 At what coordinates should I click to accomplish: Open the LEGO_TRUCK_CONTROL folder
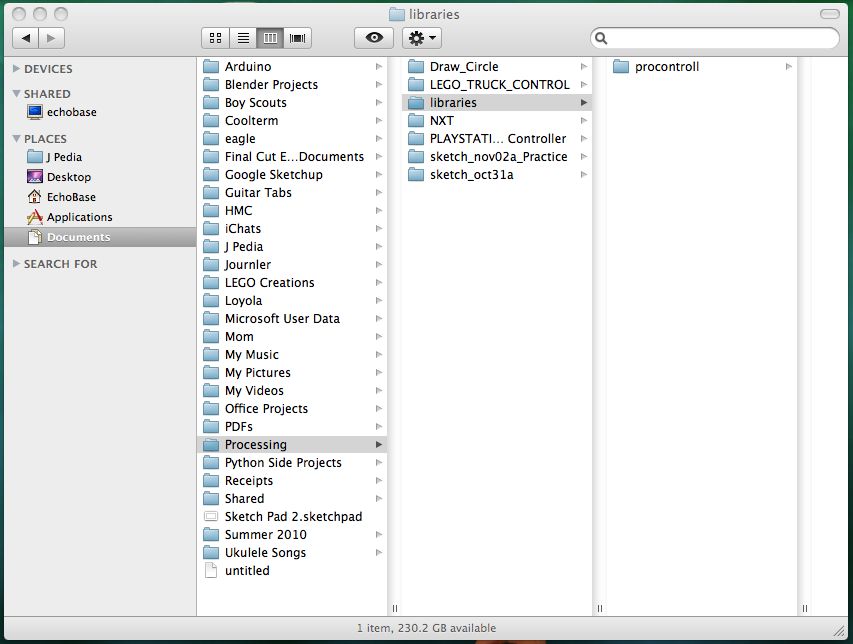tap(499, 85)
